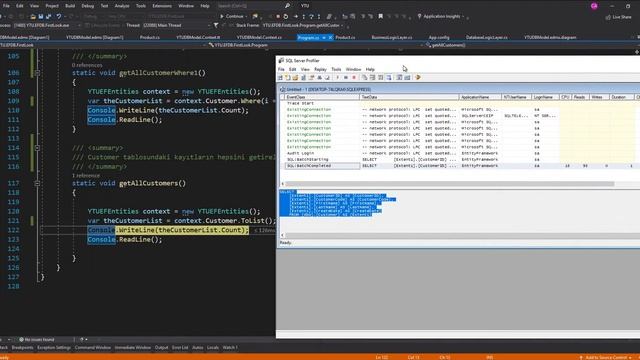The height and width of the screenshot is (360, 640).
Task: Switch to the YTUDBModel.Context.tt tab
Action: click(x=198, y=37)
